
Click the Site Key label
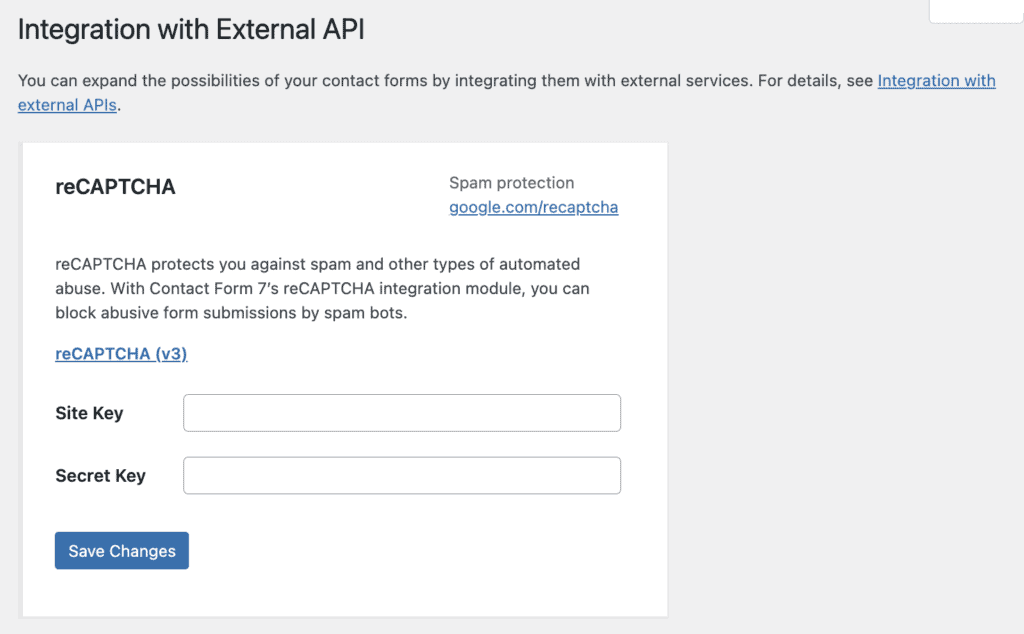point(89,413)
